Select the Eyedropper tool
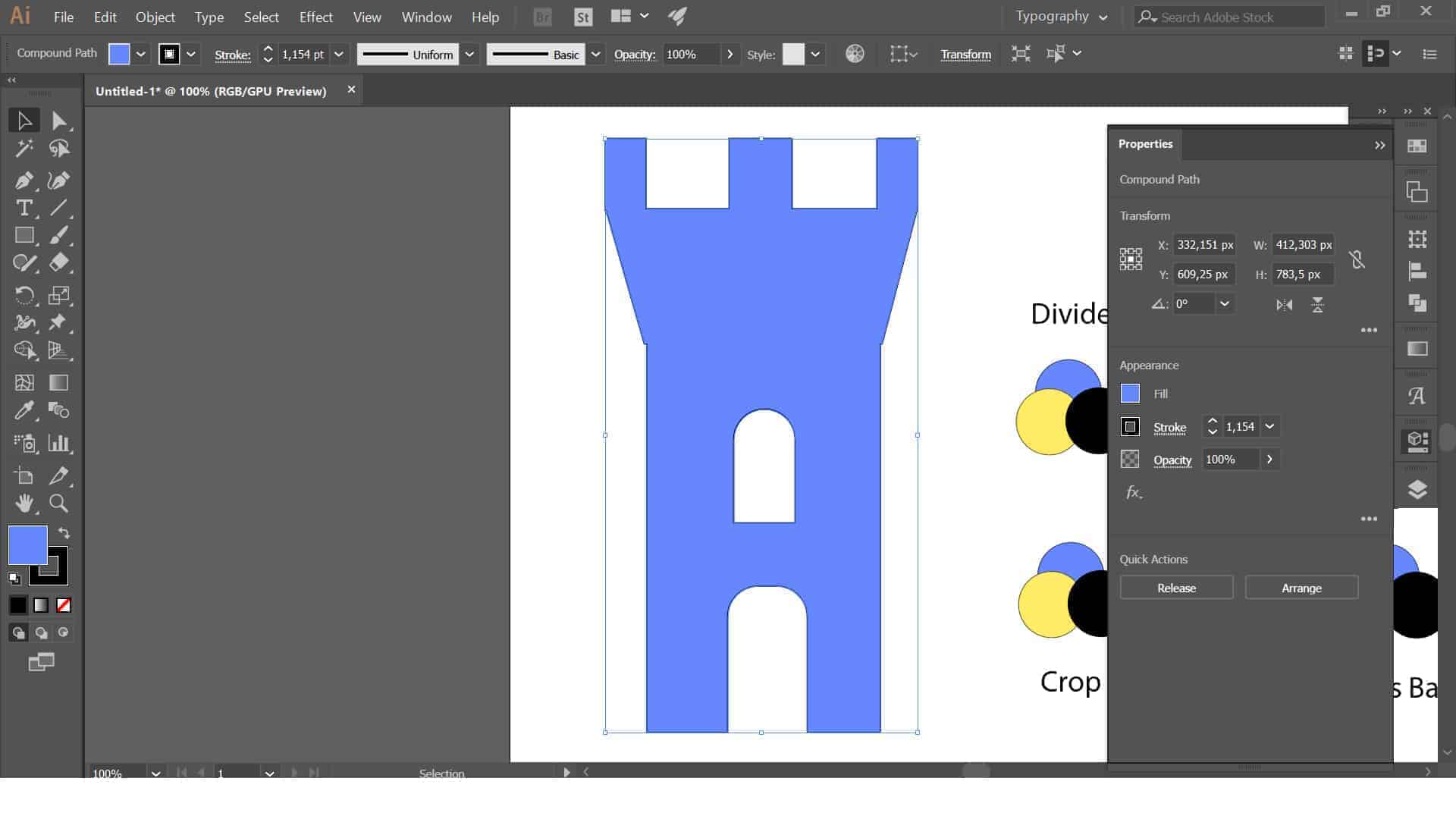 click(x=24, y=411)
